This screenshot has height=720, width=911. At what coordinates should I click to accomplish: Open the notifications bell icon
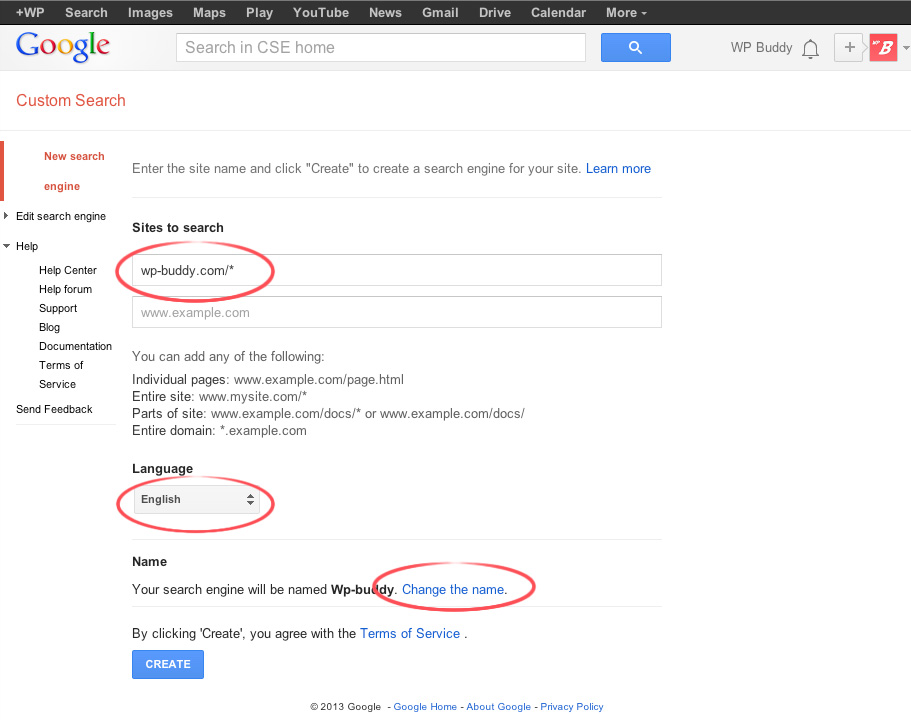pos(810,48)
